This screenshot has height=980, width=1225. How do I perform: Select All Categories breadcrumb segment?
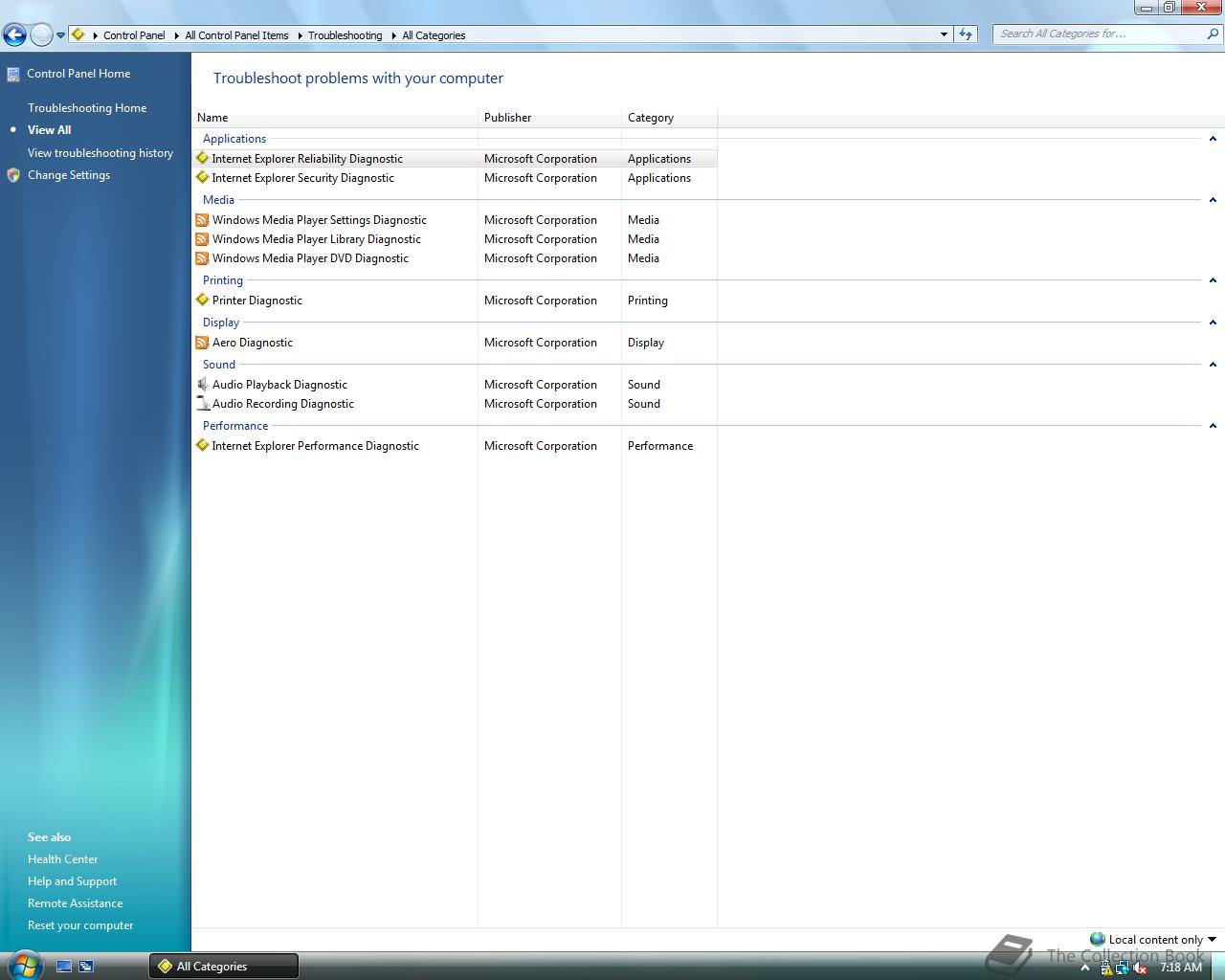click(x=434, y=35)
